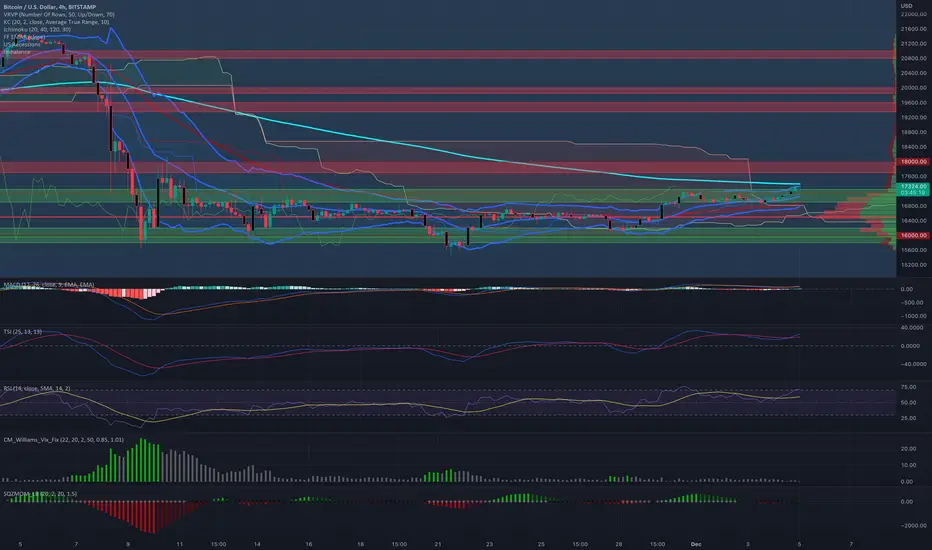The height and width of the screenshot is (550, 932).
Task: Click the 19200.00 price axis label
Action: pos(914,118)
